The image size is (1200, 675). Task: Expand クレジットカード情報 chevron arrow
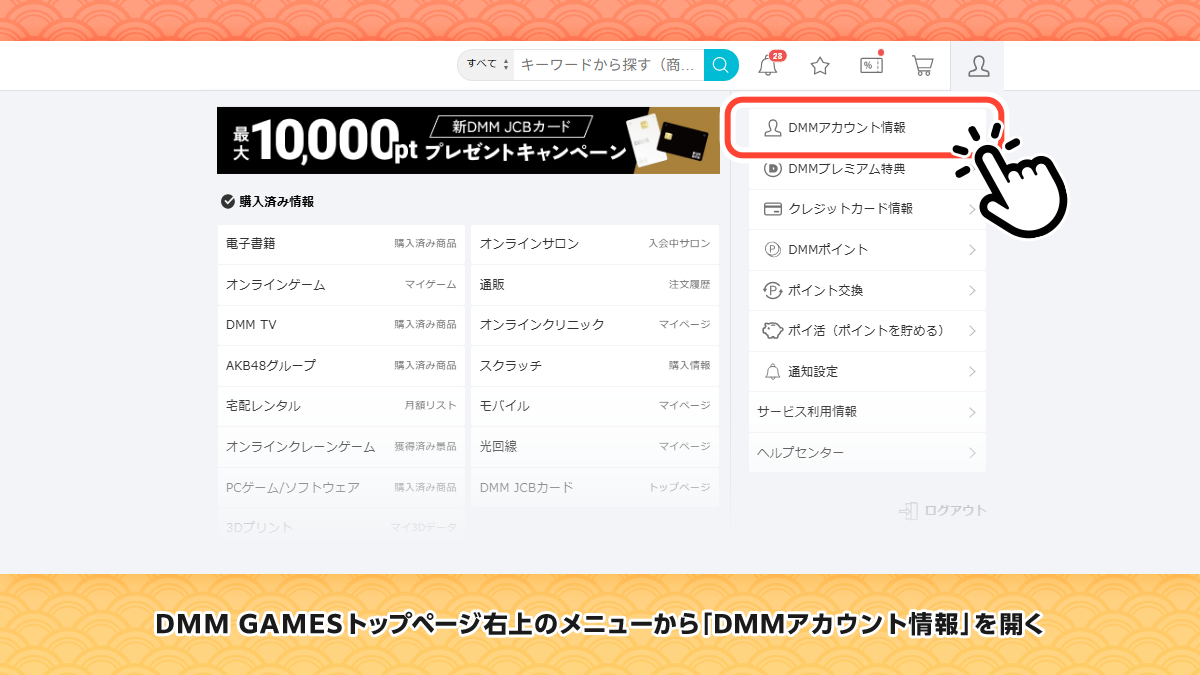(972, 210)
